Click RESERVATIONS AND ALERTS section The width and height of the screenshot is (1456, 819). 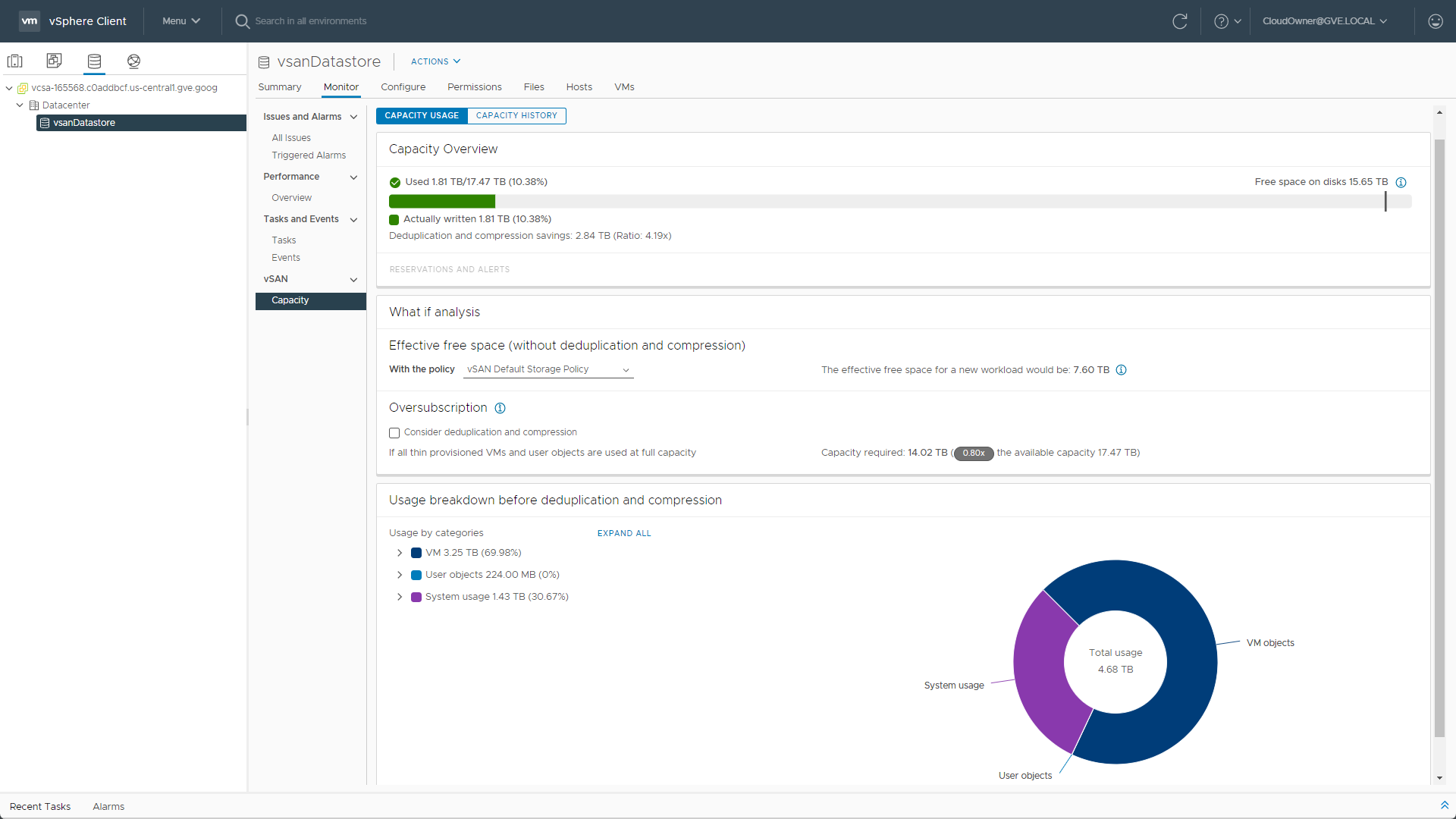pos(450,270)
